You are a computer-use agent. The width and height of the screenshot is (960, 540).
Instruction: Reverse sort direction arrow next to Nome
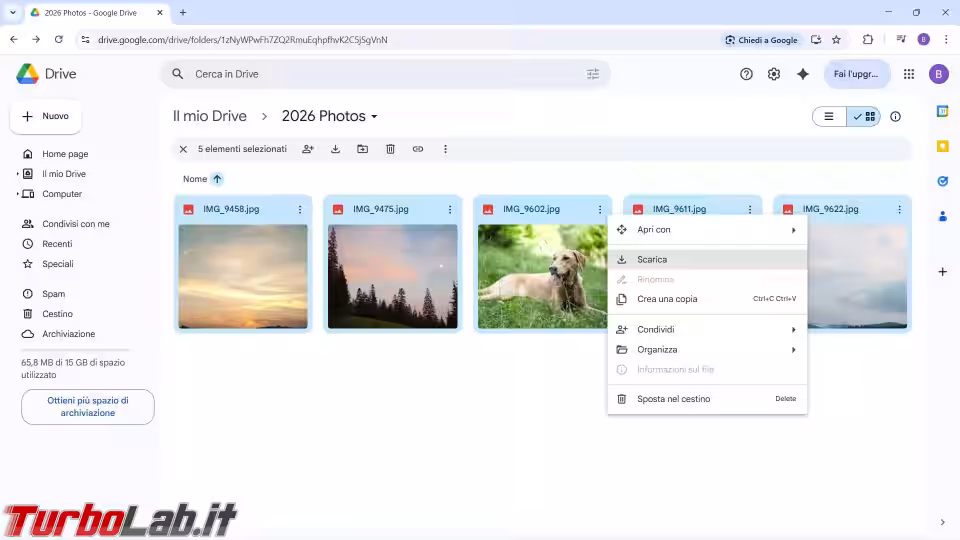tap(217, 179)
